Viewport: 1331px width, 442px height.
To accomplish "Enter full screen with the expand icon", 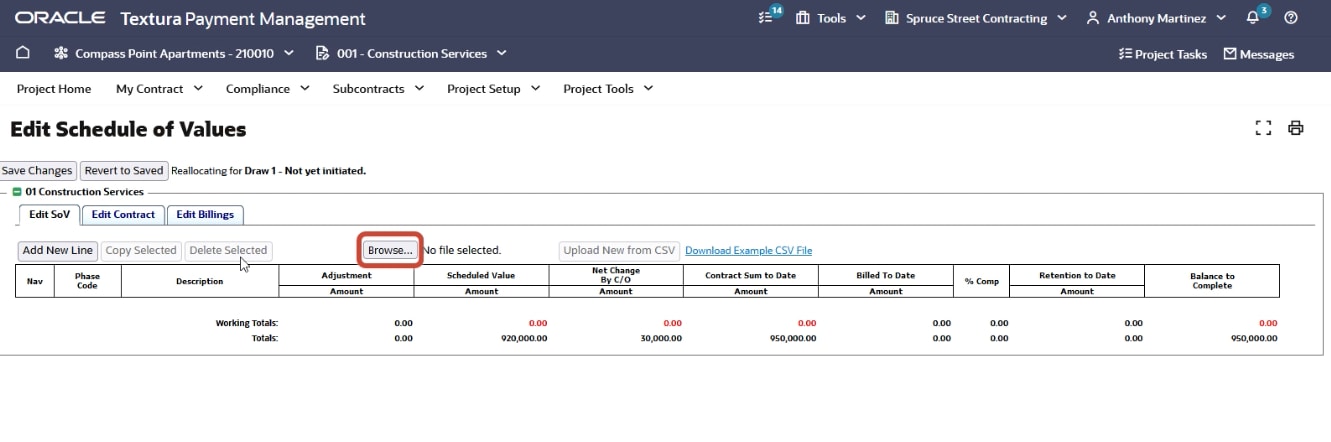I will 1263,128.
